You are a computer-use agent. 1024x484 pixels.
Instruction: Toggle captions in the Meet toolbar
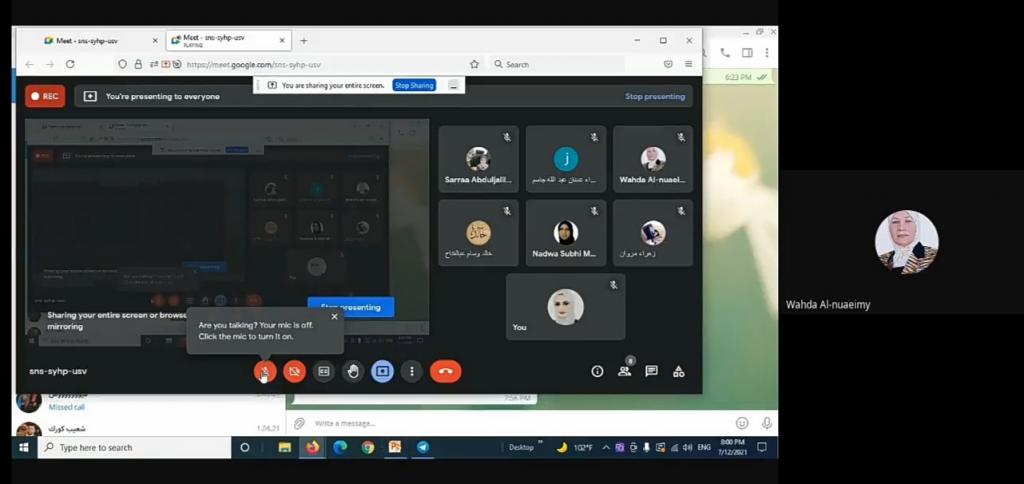coord(323,371)
